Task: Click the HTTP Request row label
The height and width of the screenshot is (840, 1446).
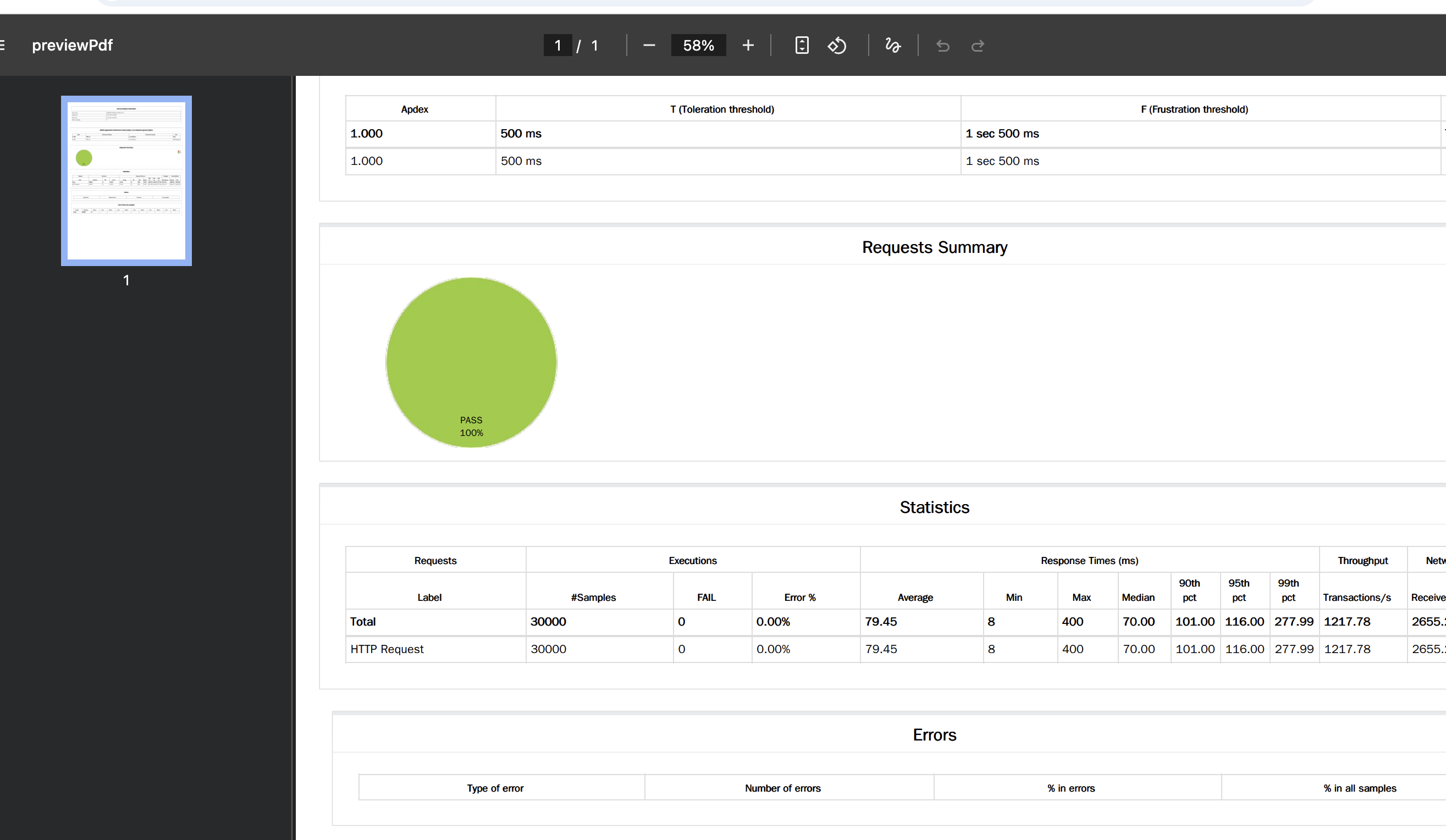Action: click(387, 649)
